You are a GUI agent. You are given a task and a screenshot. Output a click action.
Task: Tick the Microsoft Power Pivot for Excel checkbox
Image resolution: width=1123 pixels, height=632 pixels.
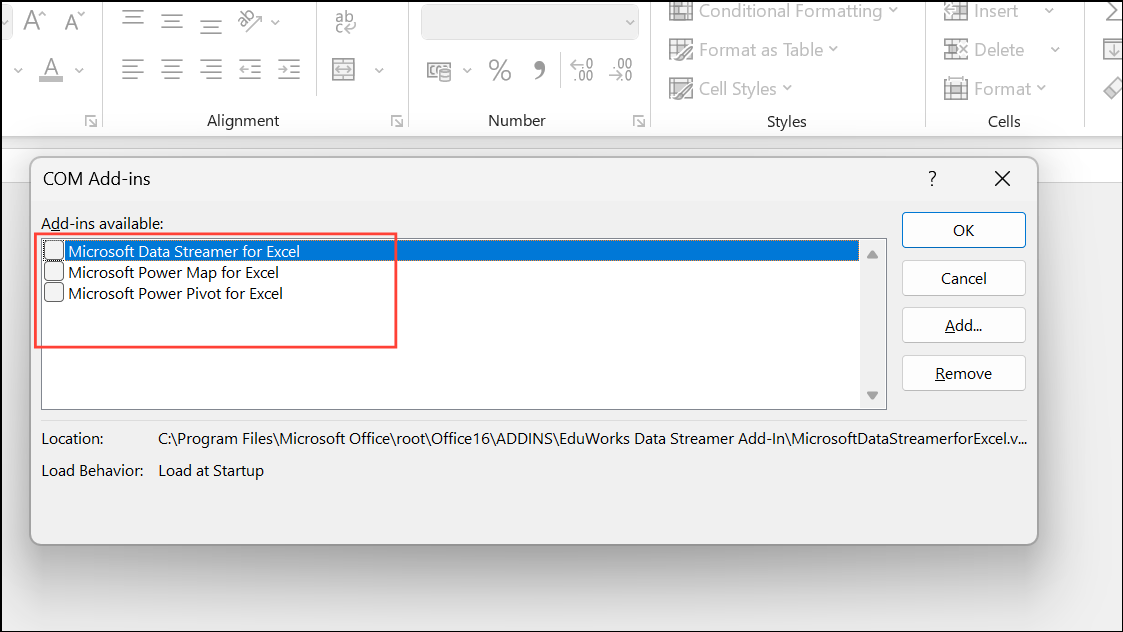point(54,293)
